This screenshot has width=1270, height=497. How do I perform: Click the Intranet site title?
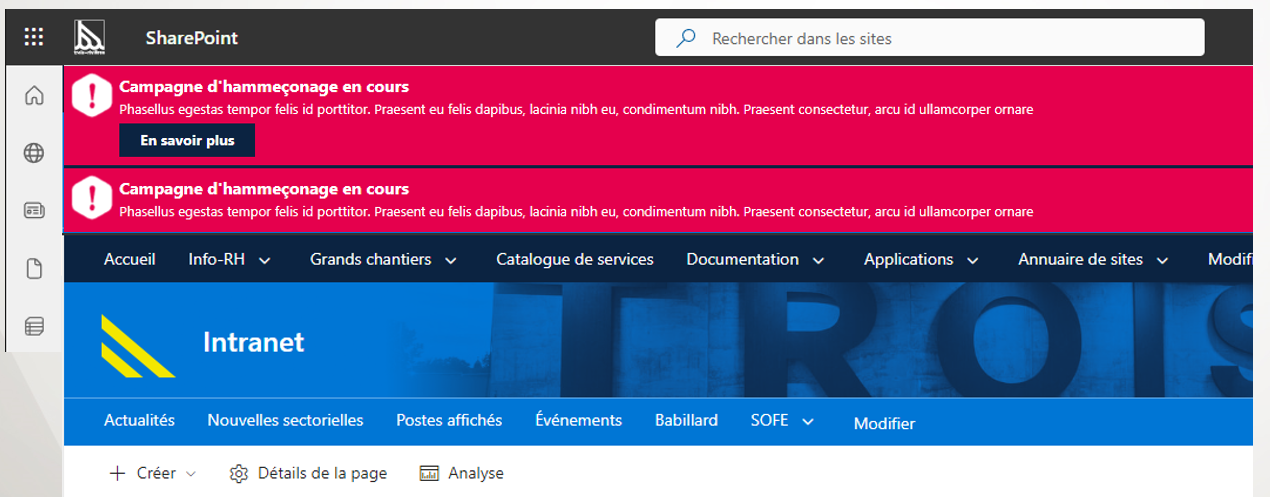(x=254, y=342)
